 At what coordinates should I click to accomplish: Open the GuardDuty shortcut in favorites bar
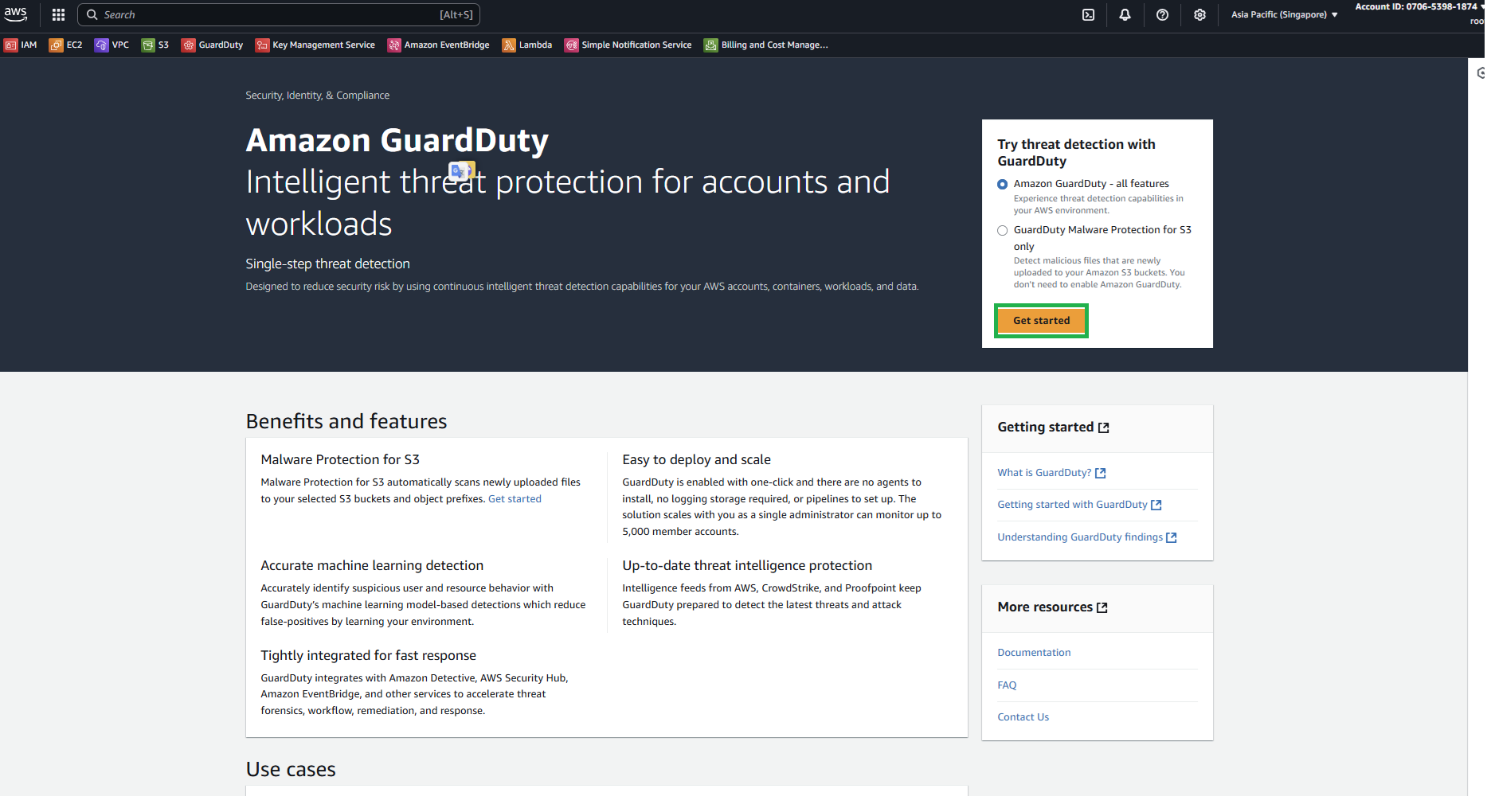(213, 45)
